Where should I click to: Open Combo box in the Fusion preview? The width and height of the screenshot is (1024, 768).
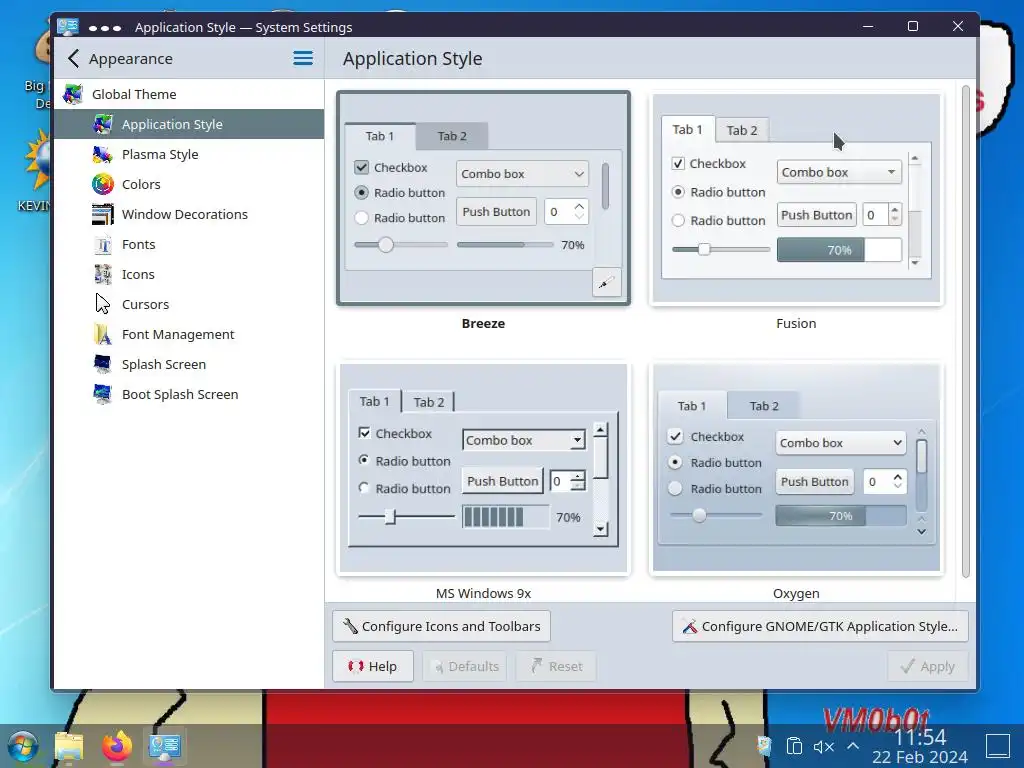pyautogui.click(x=839, y=172)
